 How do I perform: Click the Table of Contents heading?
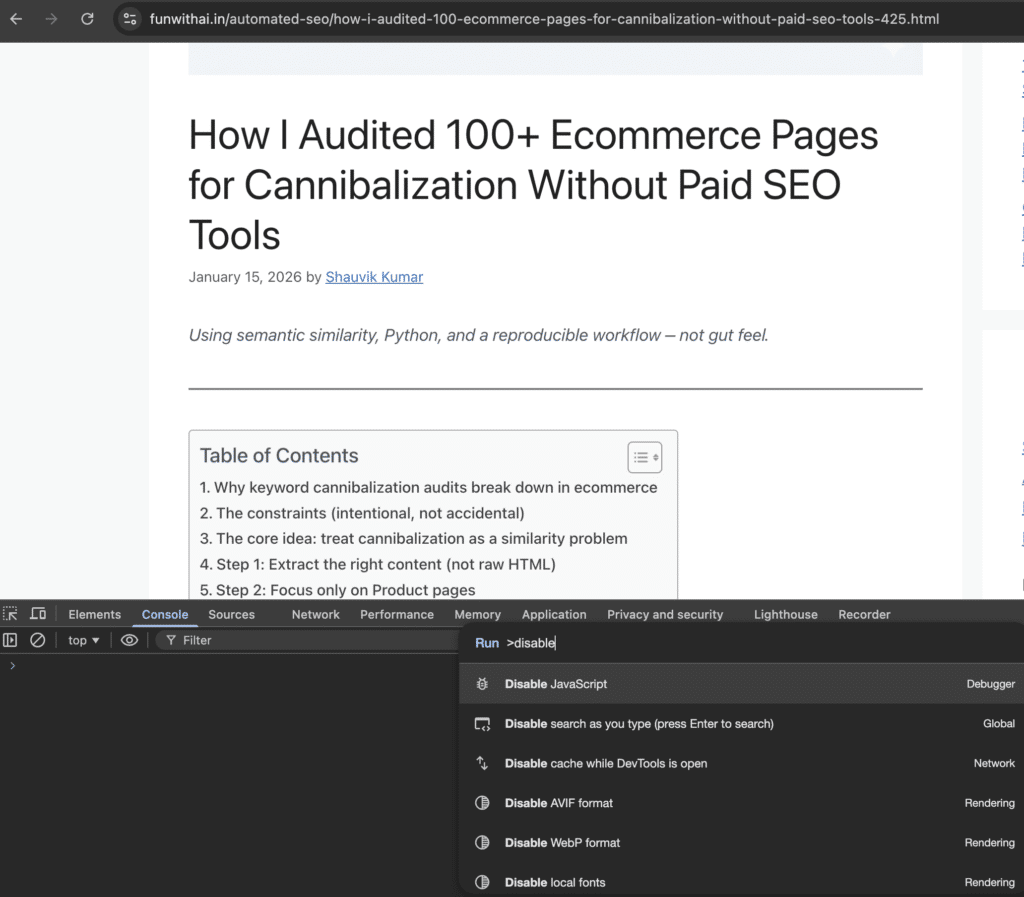tap(279, 456)
